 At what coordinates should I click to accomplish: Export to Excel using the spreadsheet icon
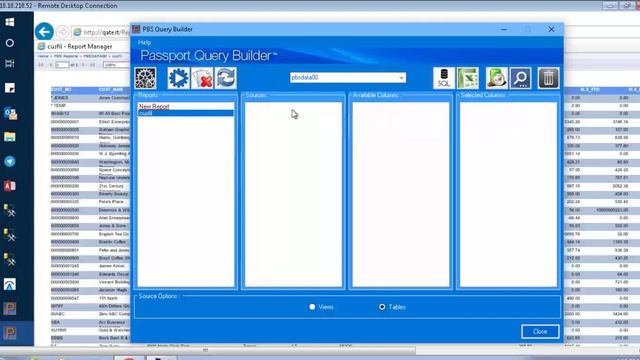coord(468,78)
